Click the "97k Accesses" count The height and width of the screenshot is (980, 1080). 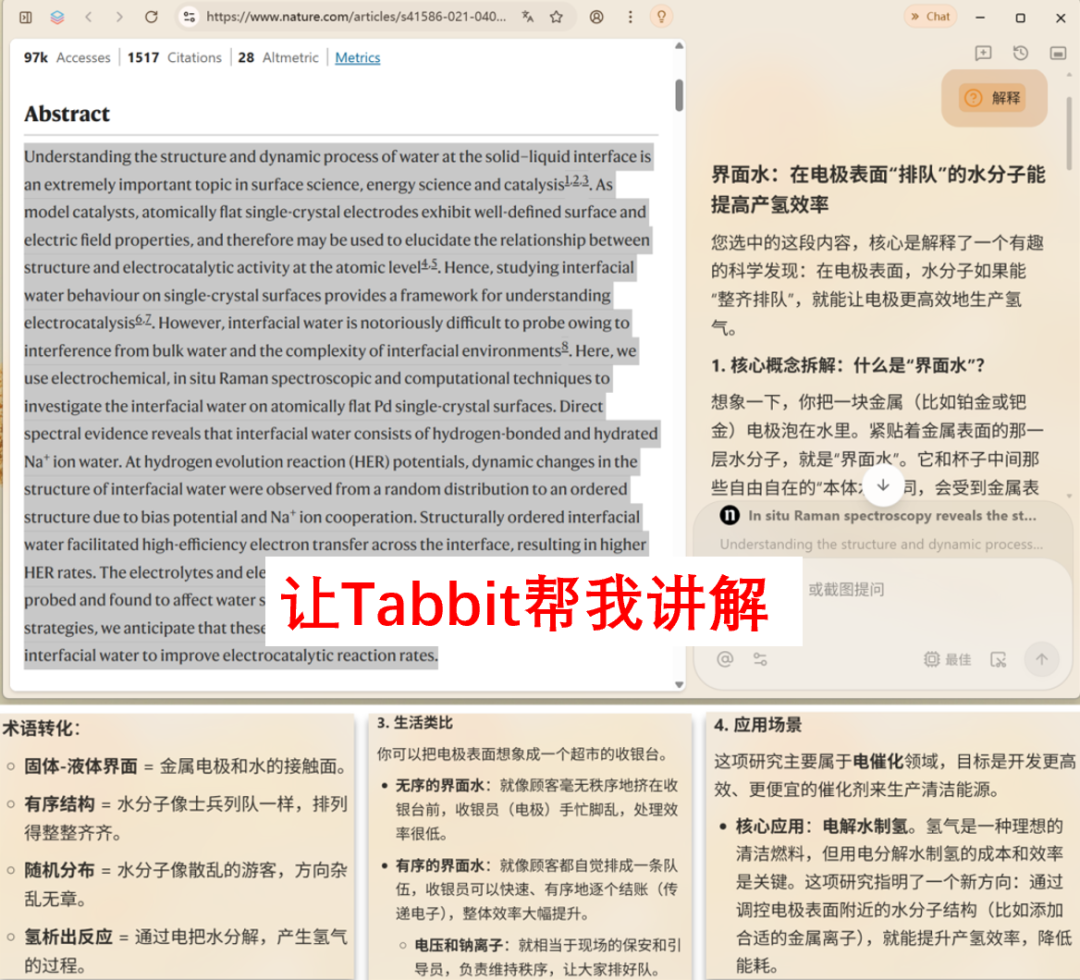point(67,58)
